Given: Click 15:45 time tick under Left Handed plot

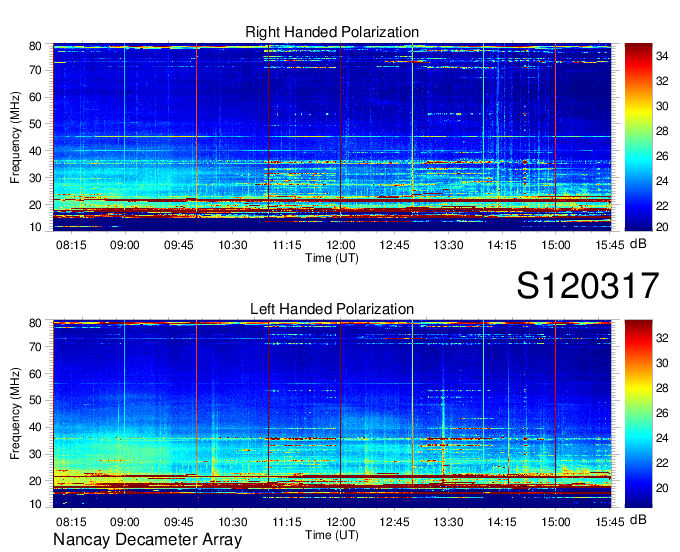Looking at the screenshot, I should (610, 522).
